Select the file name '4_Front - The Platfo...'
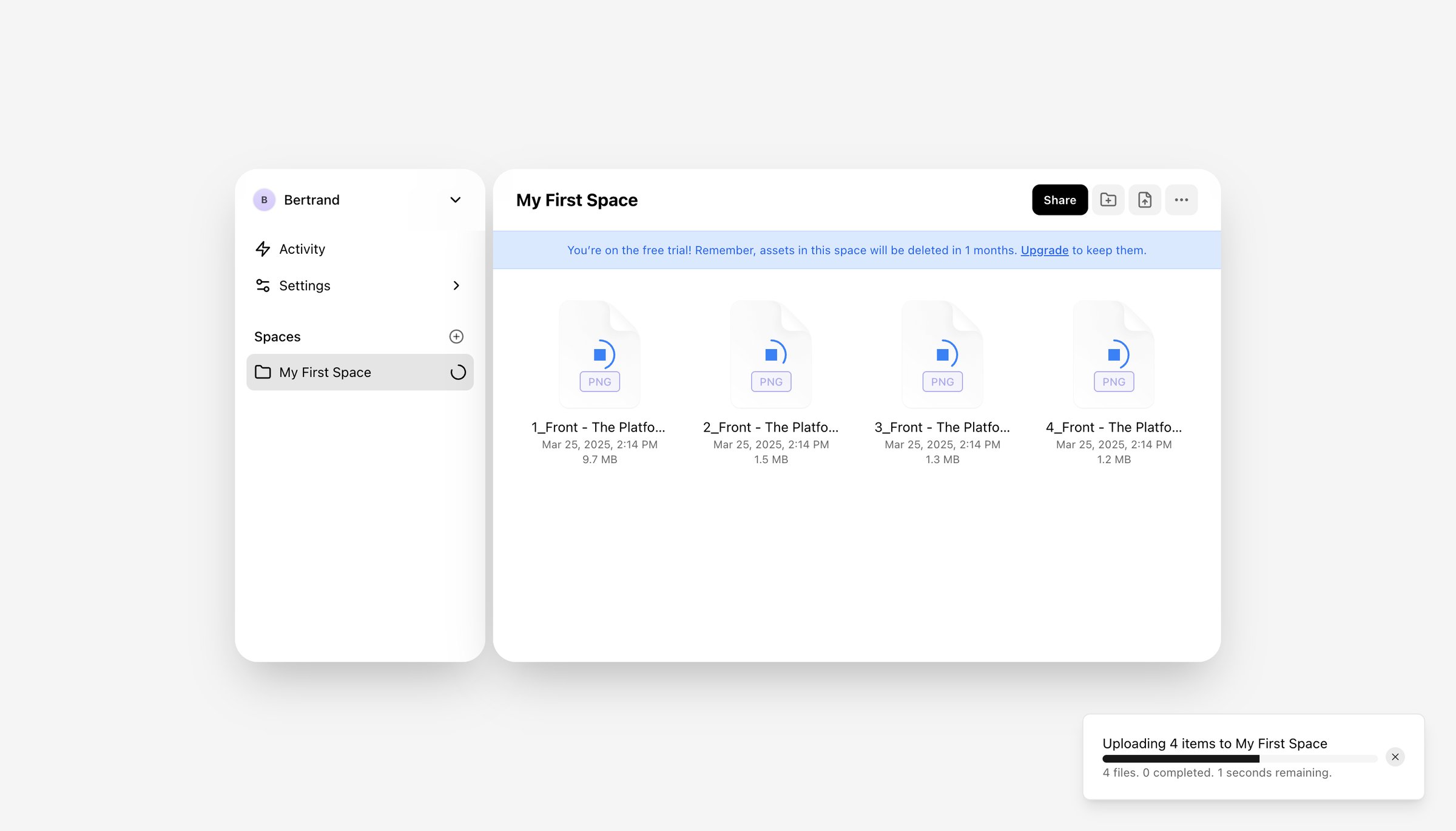The image size is (1456, 831). [1114, 427]
